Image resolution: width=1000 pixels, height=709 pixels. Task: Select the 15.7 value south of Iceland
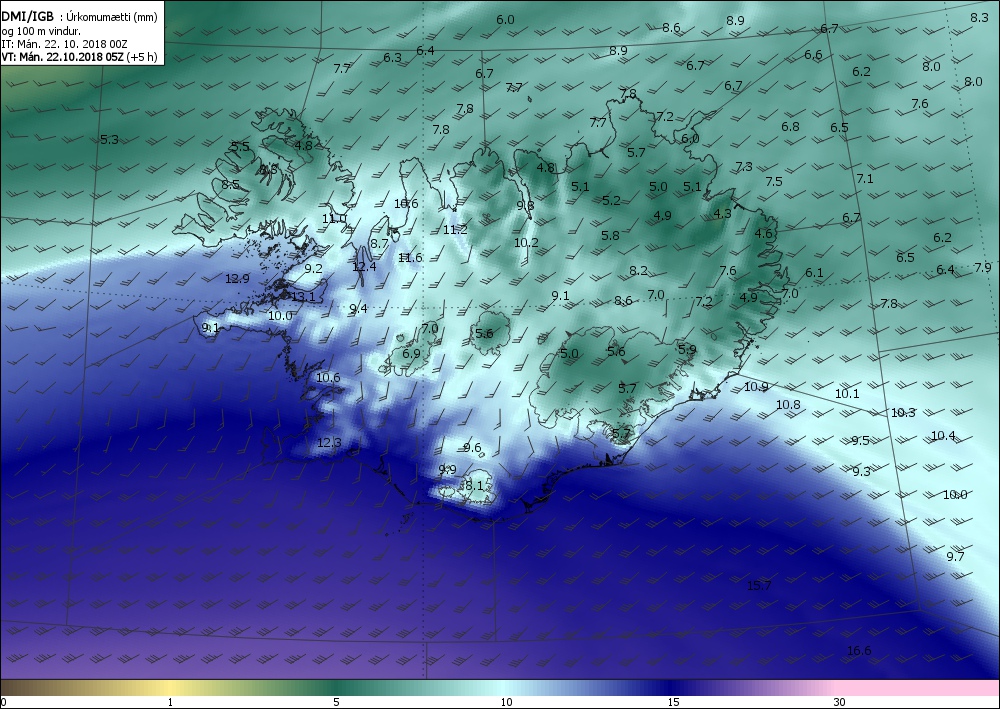pyautogui.click(x=759, y=585)
